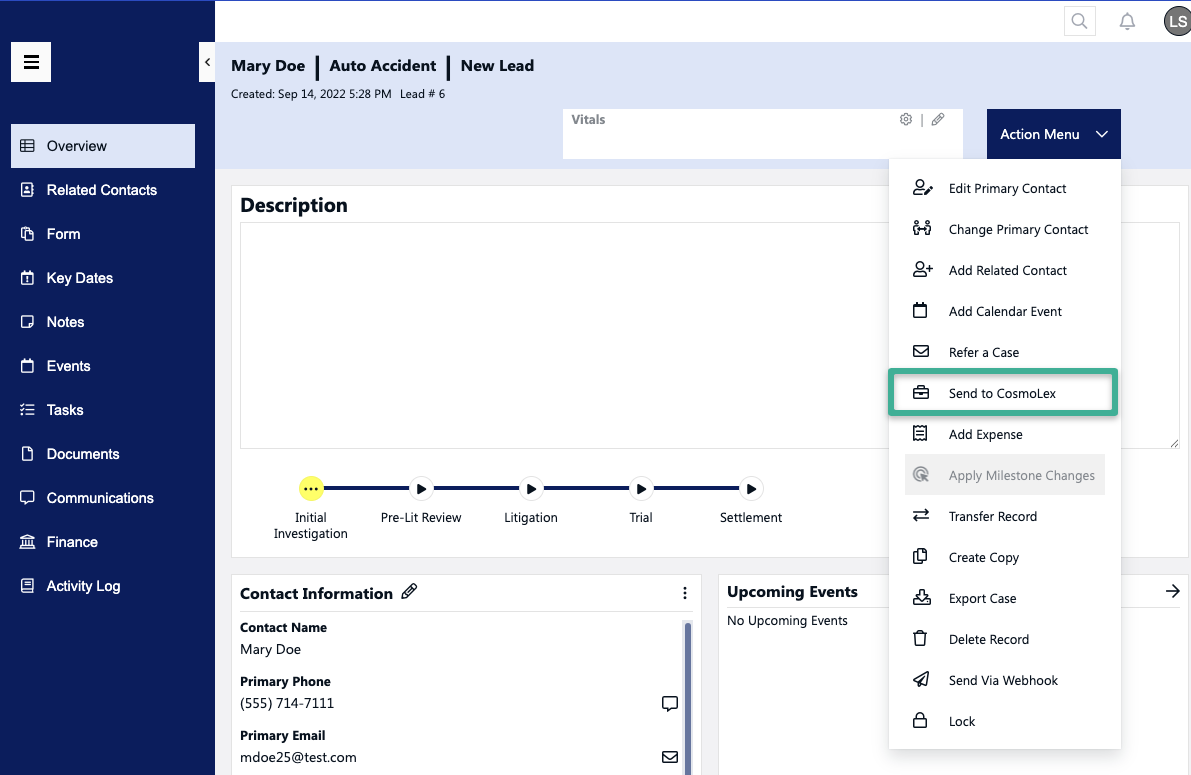Edit Vitals with the pencil icon
Image resolution: width=1191 pixels, height=775 pixels.
tap(938, 119)
